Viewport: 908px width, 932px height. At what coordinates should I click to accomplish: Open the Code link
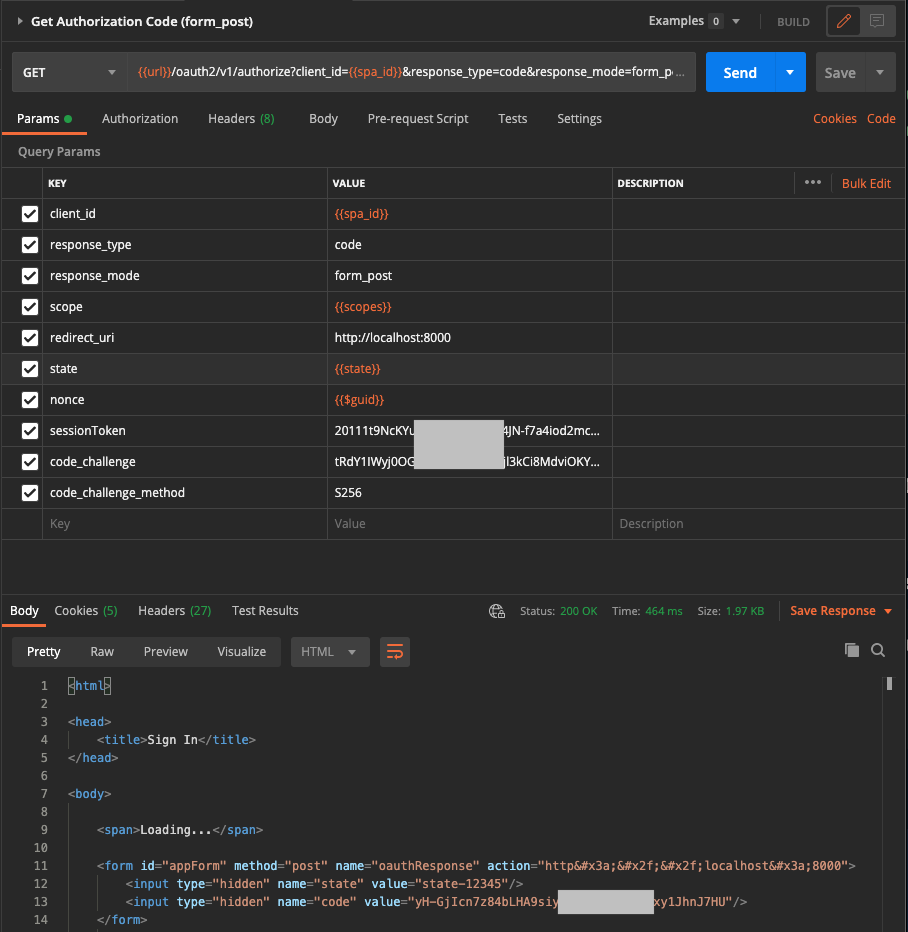click(x=881, y=119)
